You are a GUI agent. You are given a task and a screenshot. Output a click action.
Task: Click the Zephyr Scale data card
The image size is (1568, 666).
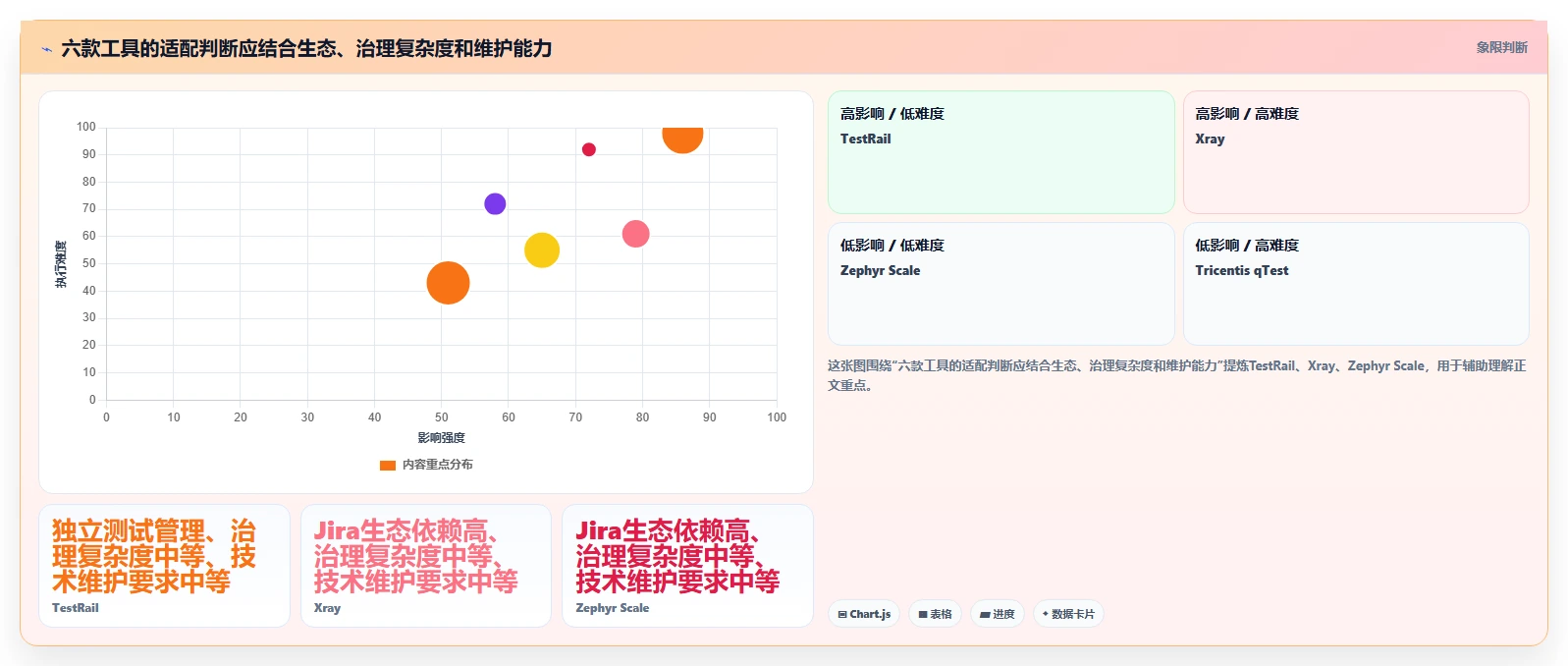(687, 566)
